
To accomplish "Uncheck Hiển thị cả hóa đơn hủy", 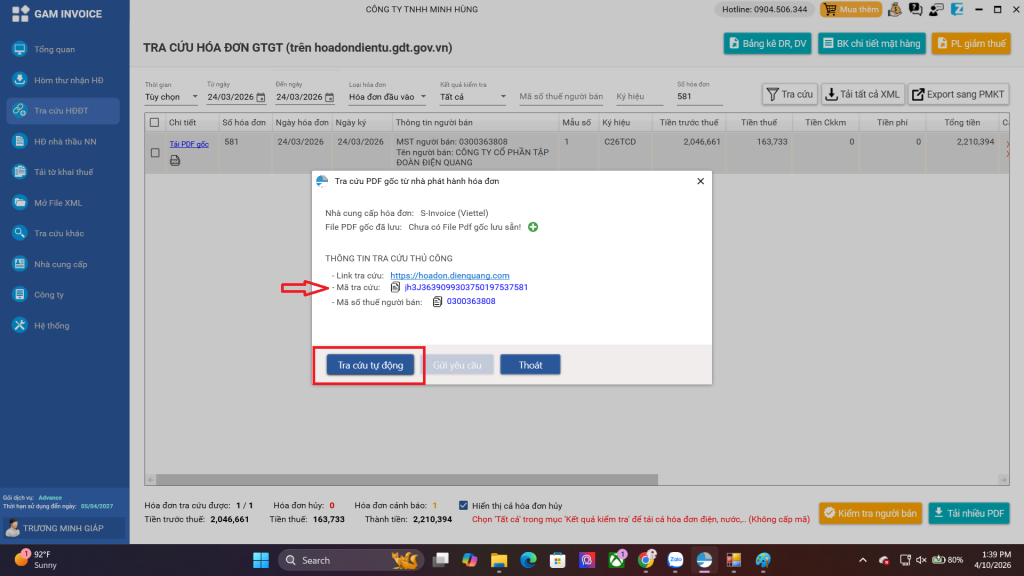I will 462,505.
